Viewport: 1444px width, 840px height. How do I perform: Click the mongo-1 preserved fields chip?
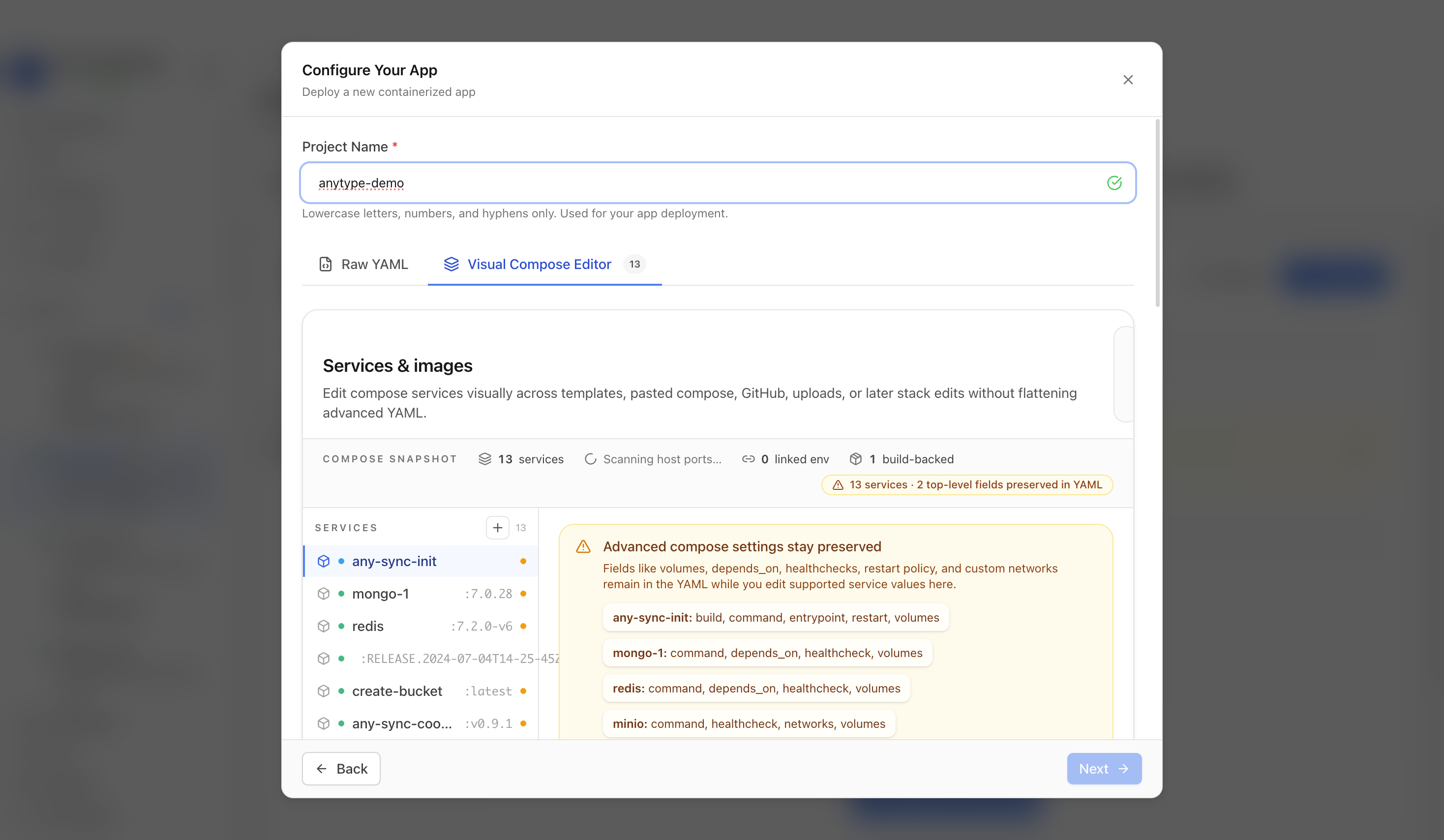tap(767, 653)
